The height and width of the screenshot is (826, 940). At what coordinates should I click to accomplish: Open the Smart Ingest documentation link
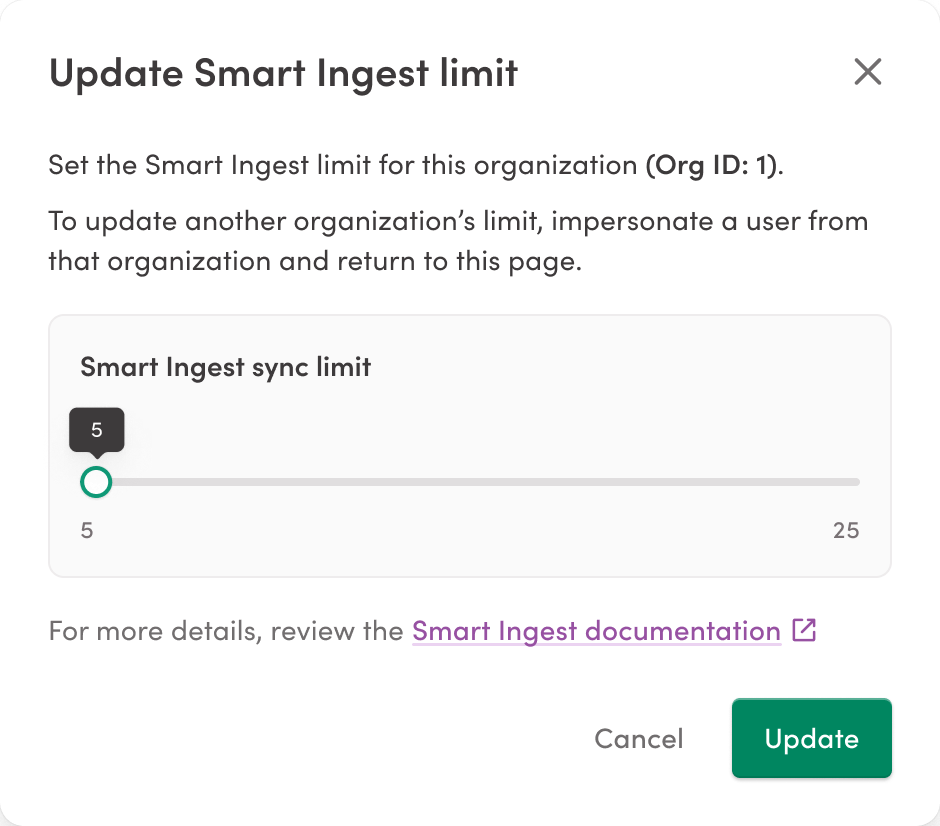[596, 630]
